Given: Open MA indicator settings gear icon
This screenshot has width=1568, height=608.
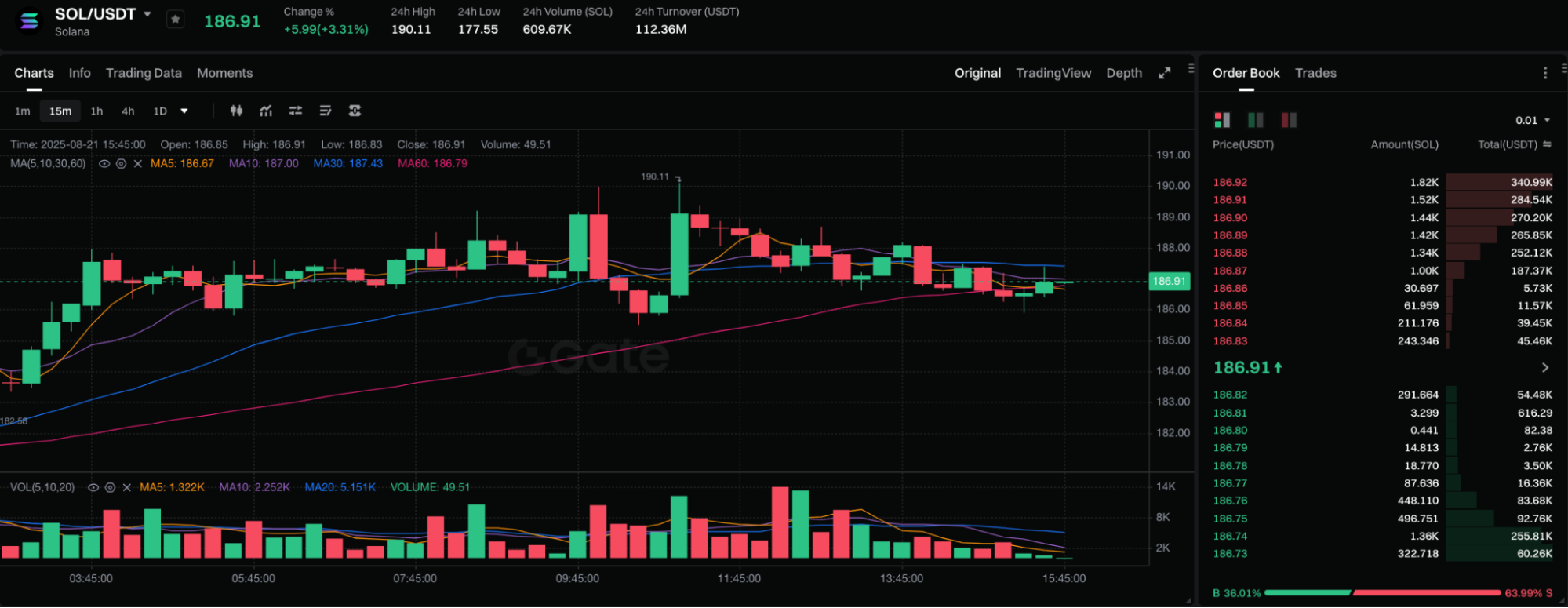Looking at the screenshot, I should 121,164.
